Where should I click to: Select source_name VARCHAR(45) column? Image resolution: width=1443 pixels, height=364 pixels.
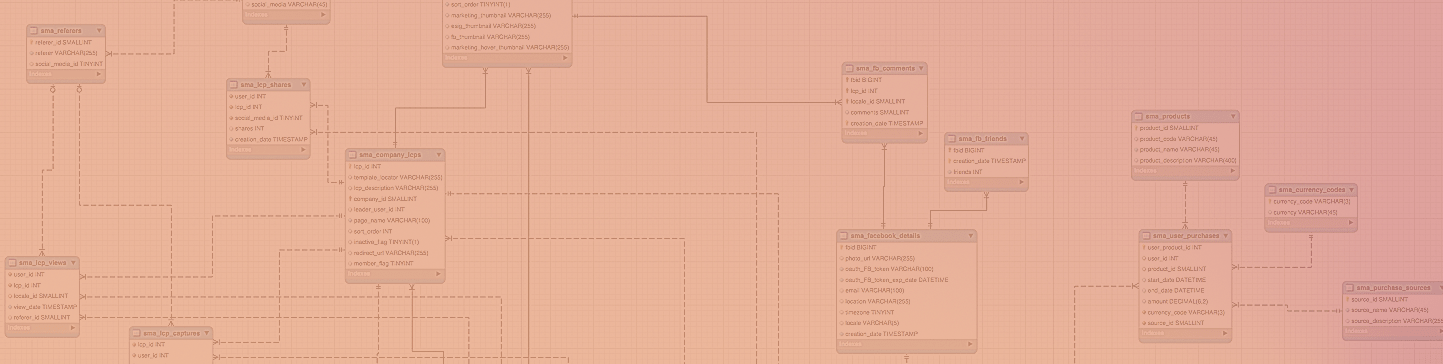[x=1392, y=310]
